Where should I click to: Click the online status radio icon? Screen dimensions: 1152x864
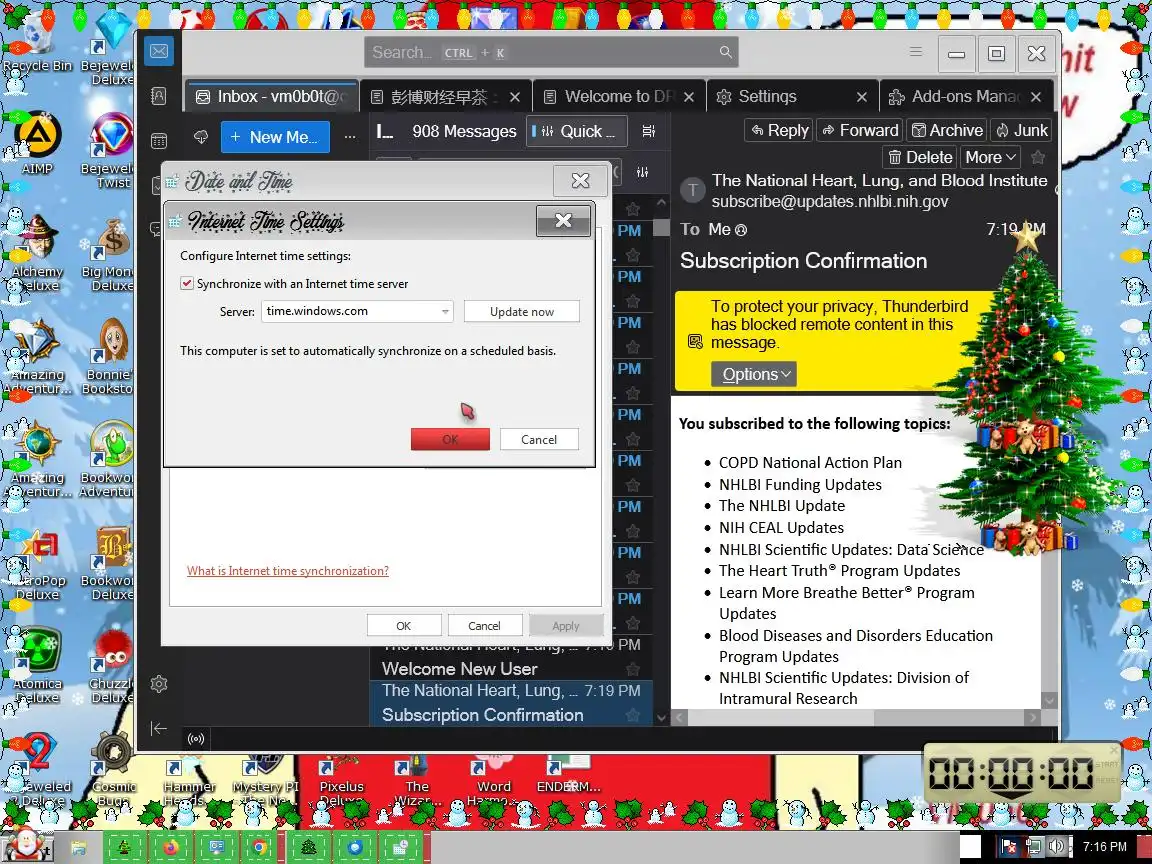point(195,738)
